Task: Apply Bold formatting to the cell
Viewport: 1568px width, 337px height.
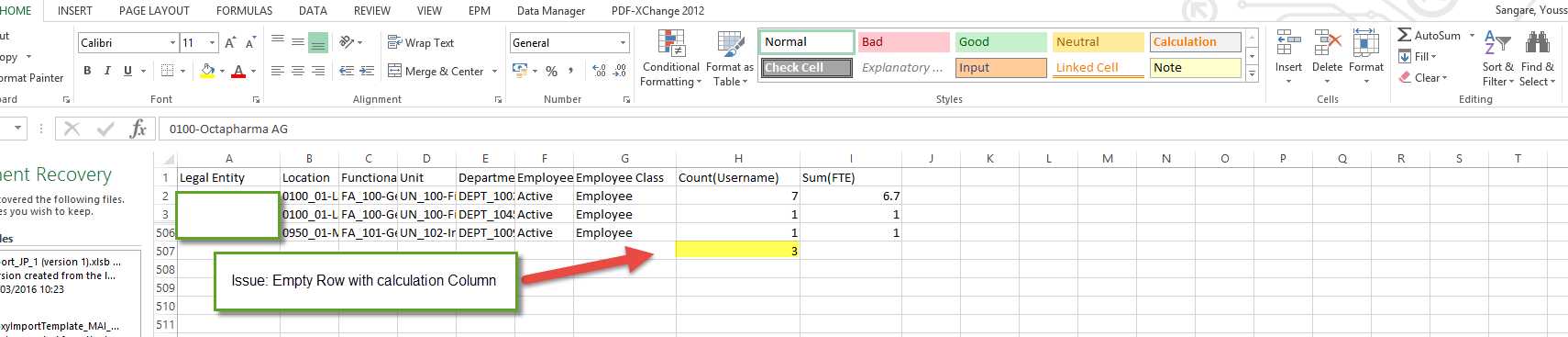Action: tap(87, 71)
